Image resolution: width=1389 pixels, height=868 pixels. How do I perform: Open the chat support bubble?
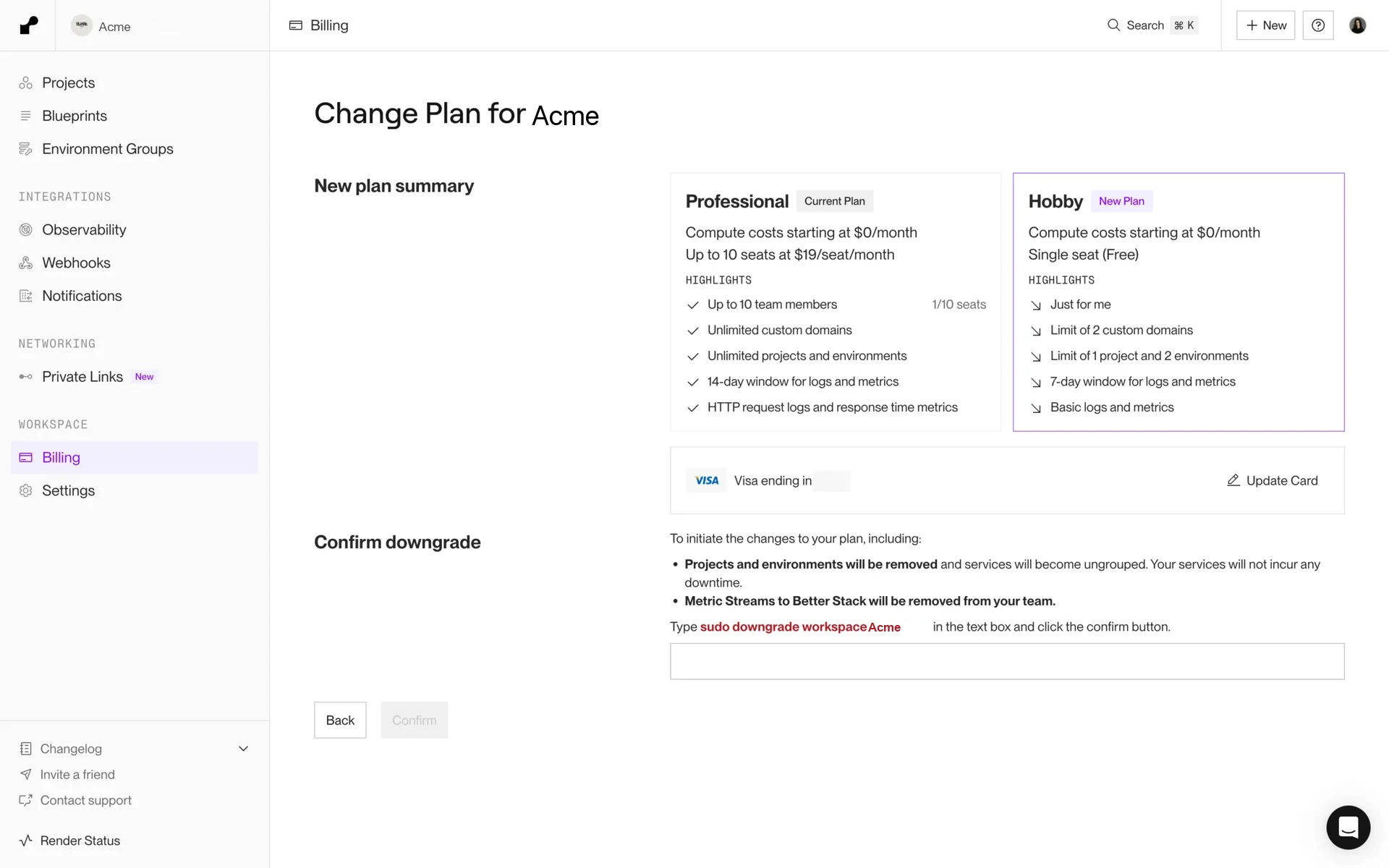1348,827
